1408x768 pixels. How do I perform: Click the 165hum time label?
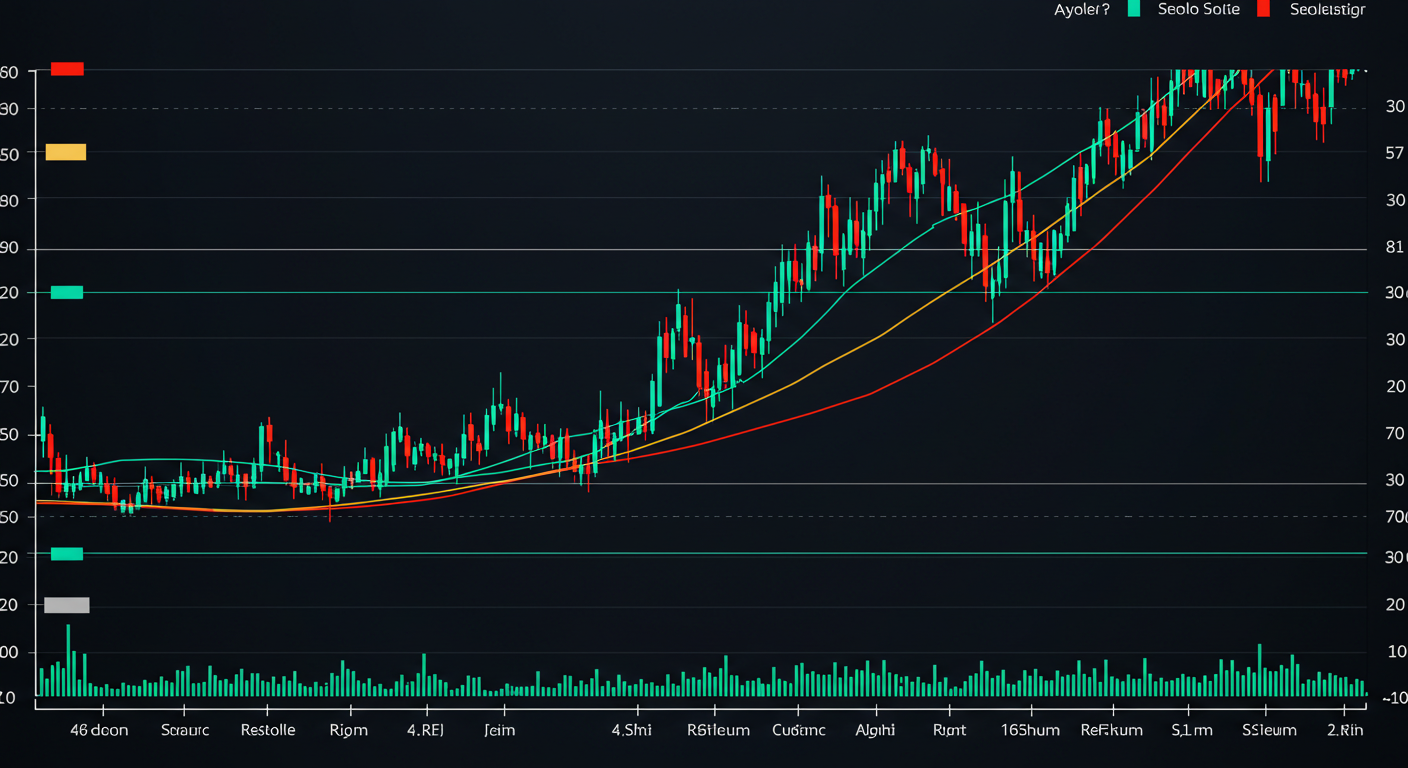pos(1032,730)
